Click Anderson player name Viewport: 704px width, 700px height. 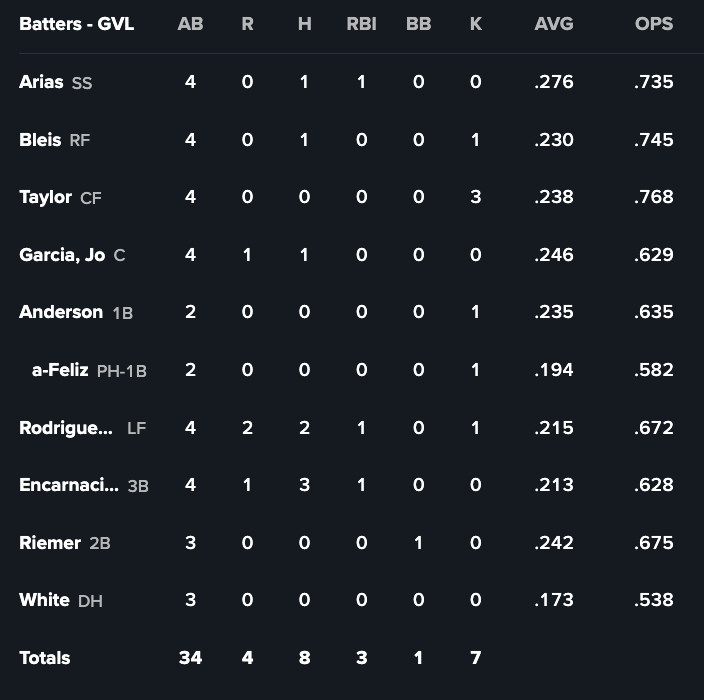tap(61, 312)
